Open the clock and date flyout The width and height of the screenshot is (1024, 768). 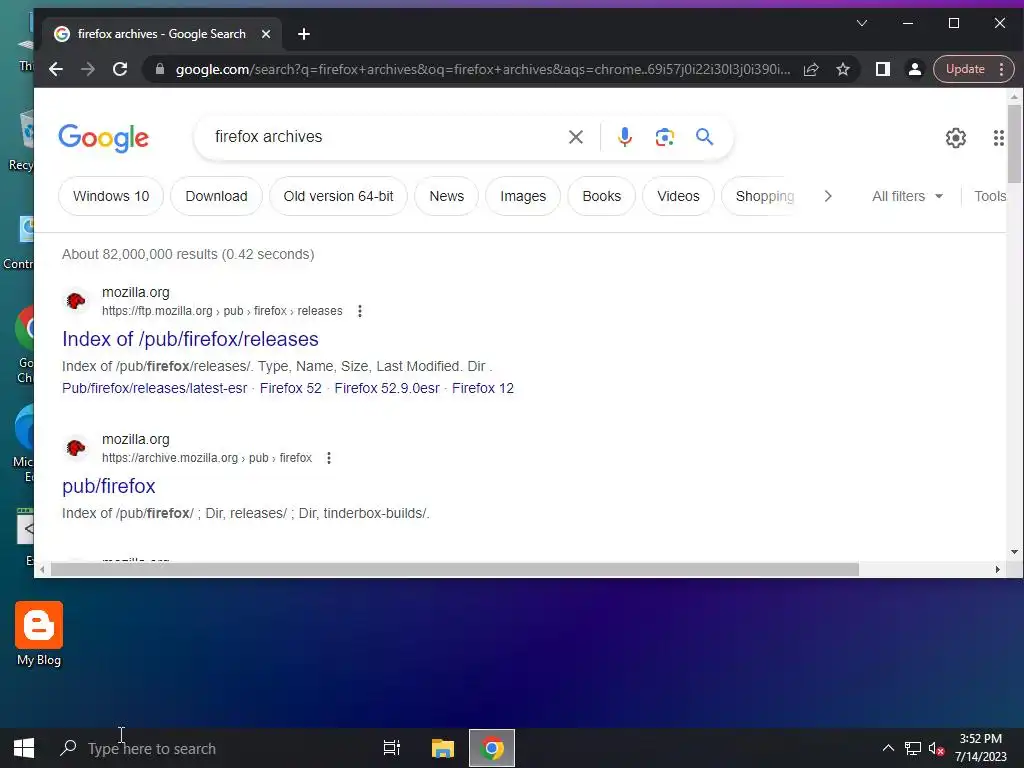pos(980,748)
